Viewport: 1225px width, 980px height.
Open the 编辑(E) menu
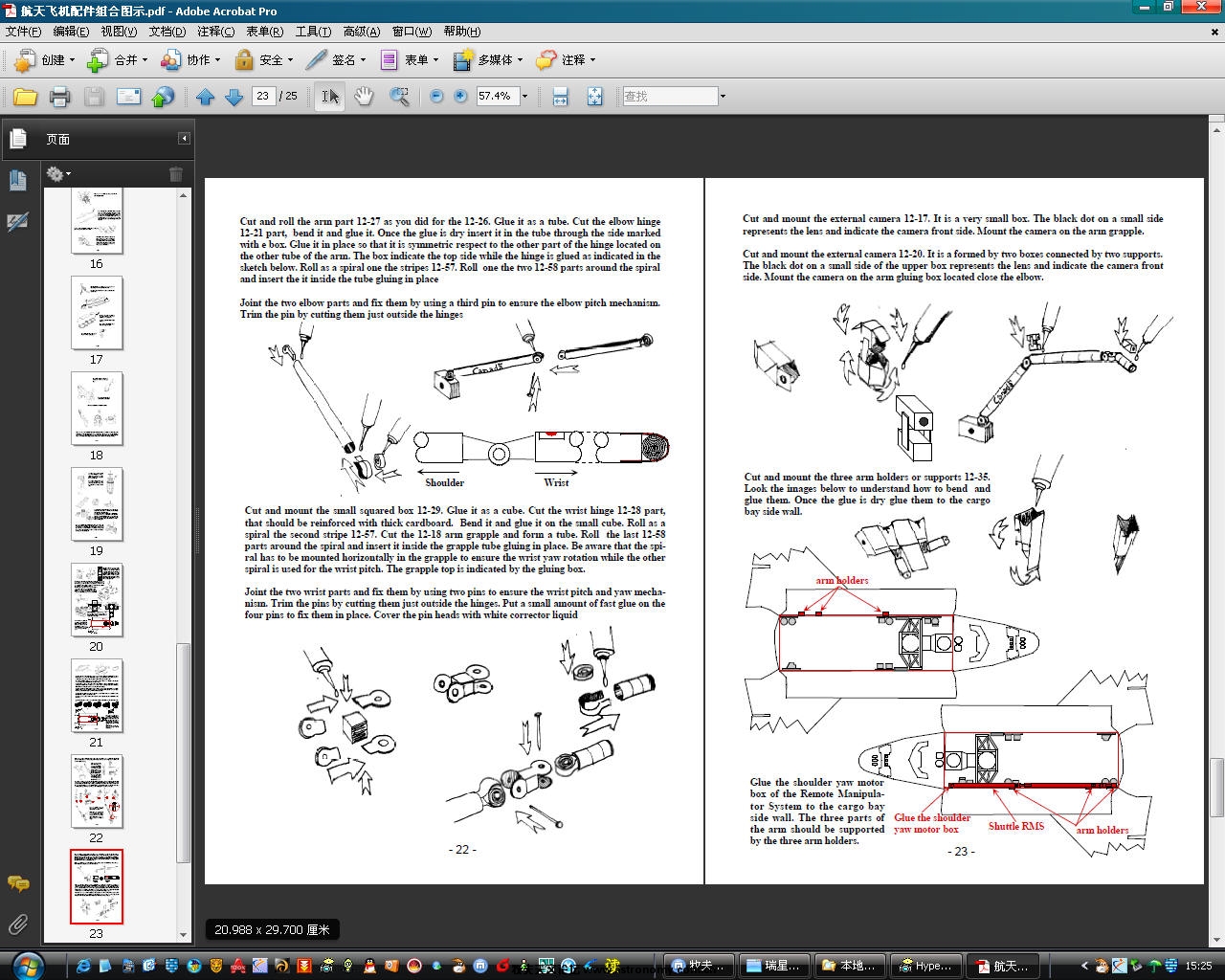71,32
